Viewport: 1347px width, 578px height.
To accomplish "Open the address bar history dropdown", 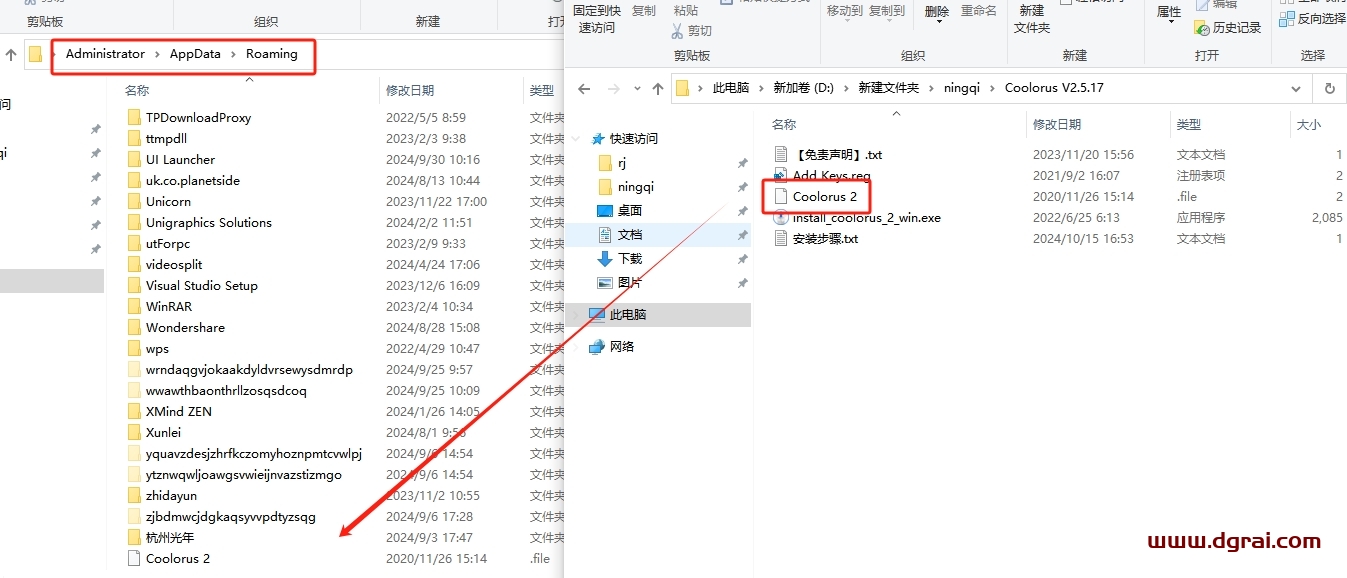I will point(1296,88).
